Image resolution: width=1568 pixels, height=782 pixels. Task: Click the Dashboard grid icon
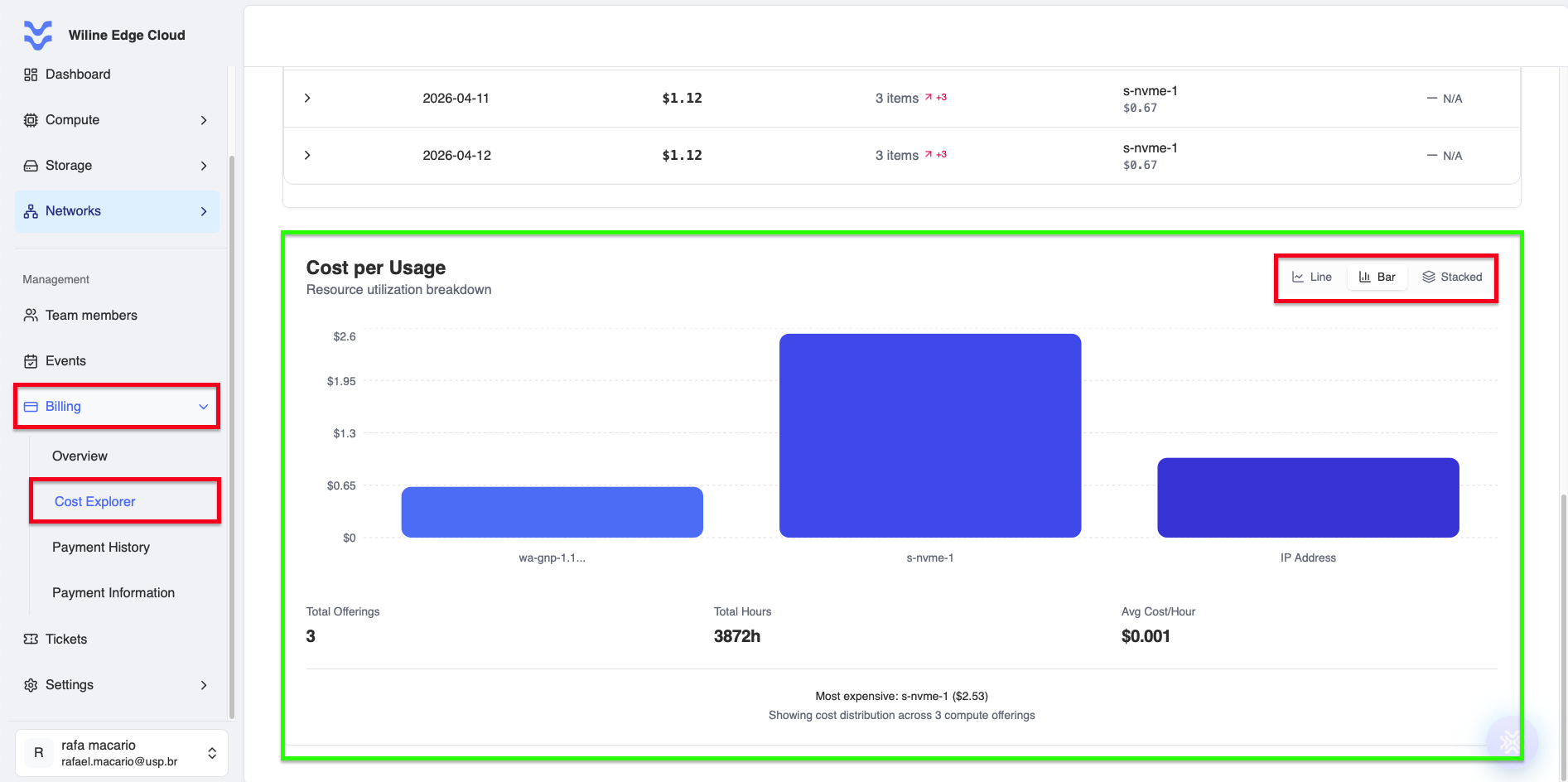point(31,75)
